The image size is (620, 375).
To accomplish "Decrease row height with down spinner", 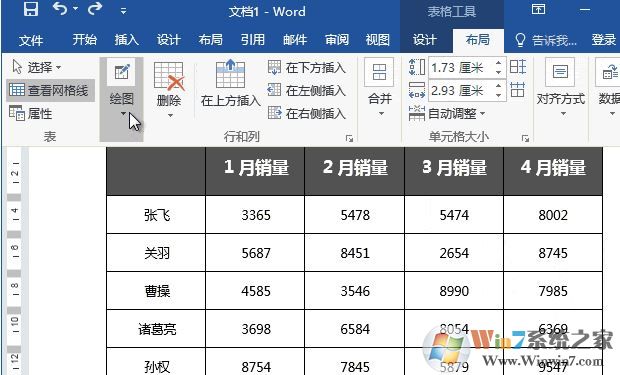I will click(499, 72).
